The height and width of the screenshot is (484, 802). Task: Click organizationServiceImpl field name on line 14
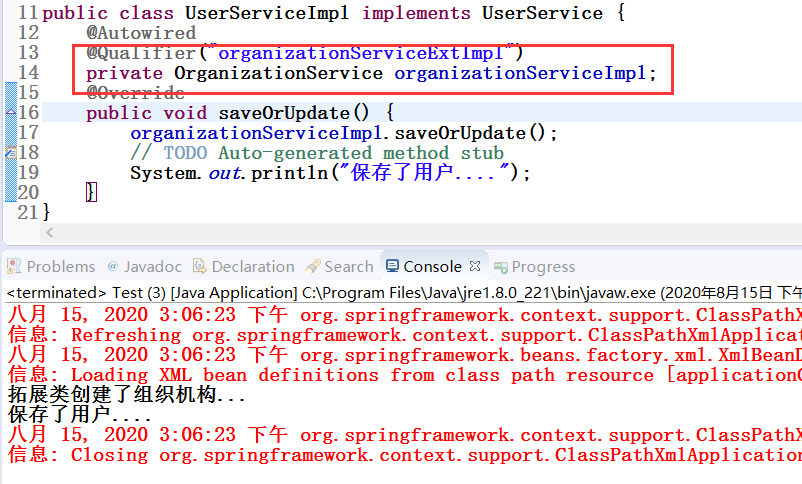(520, 73)
